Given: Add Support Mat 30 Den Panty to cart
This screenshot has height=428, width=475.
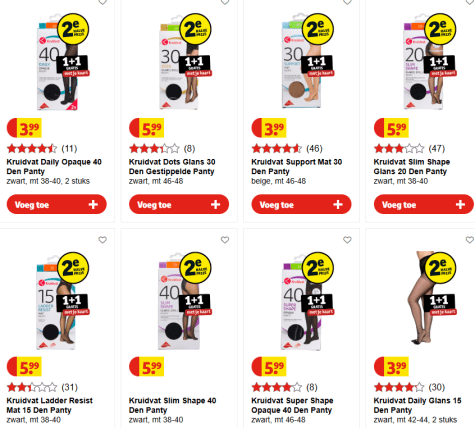Looking at the screenshot, I should pos(301,204).
